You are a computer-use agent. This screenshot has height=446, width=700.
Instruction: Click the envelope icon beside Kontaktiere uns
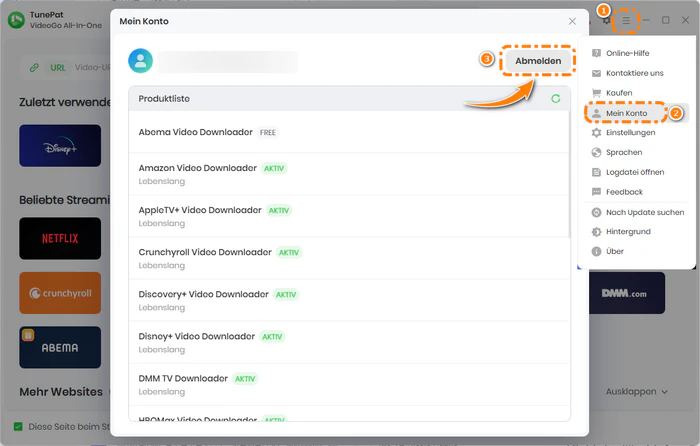point(596,73)
